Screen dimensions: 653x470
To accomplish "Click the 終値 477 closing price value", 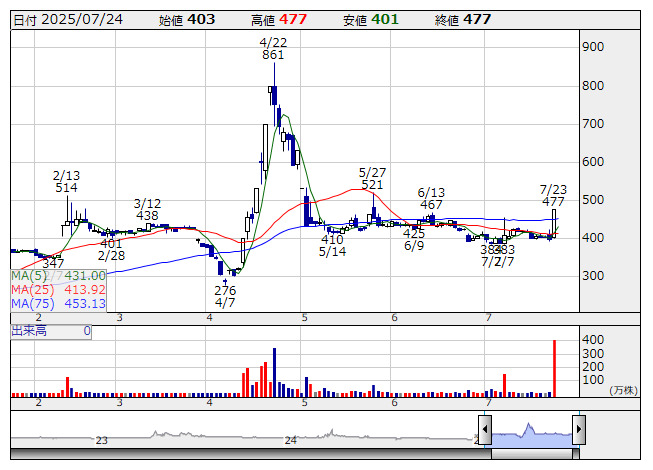I will (x=477, y=20).
